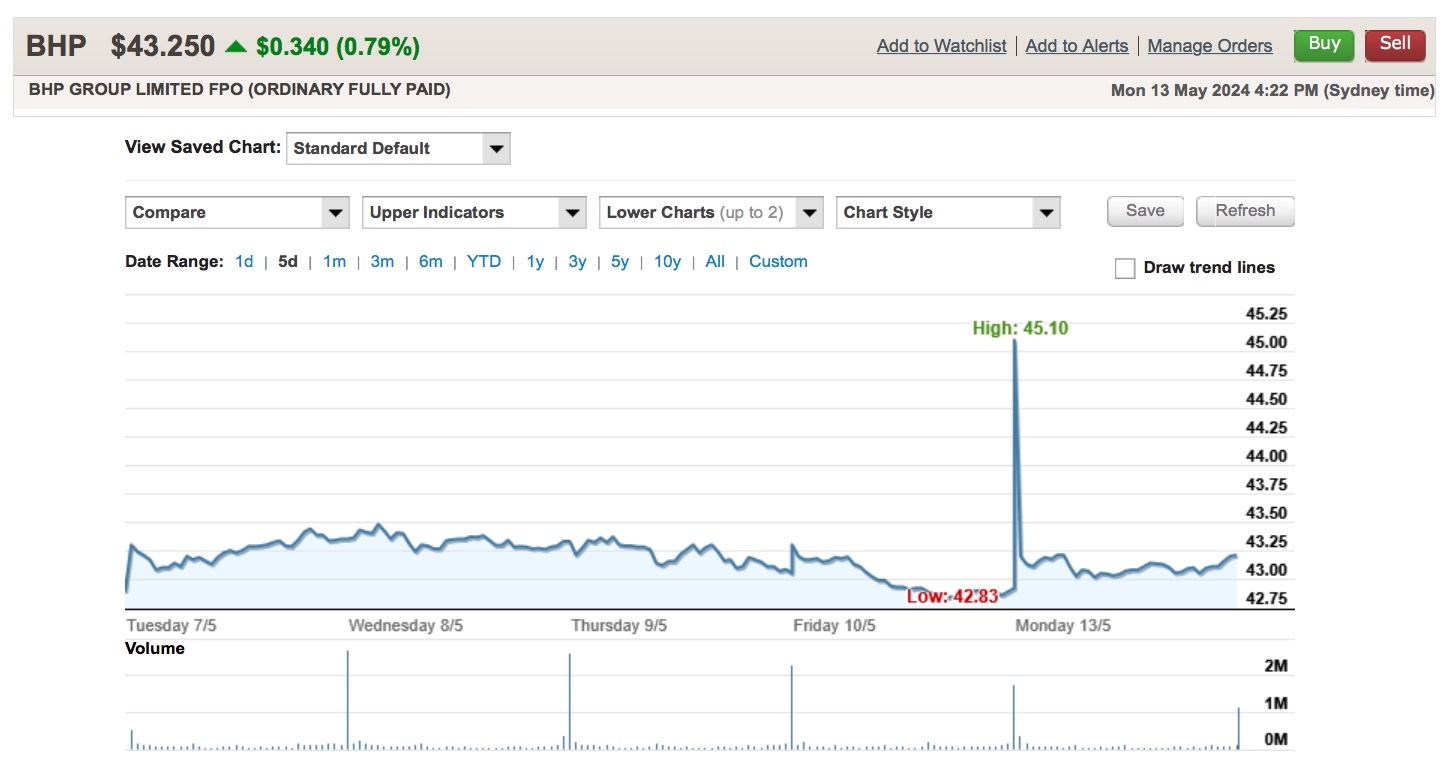This screenshot has height=764, width=1450.
Task: Open the Compare dropdown
Action: coord(237,212)
